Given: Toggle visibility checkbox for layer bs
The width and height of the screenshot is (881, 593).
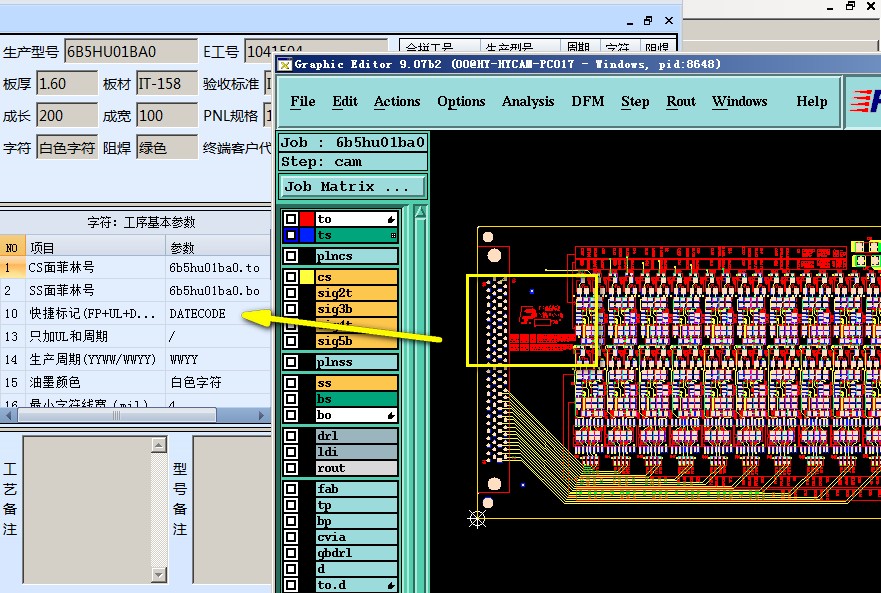Looking at the screenshot, I should pyautogui.click(x=291, y=399).
